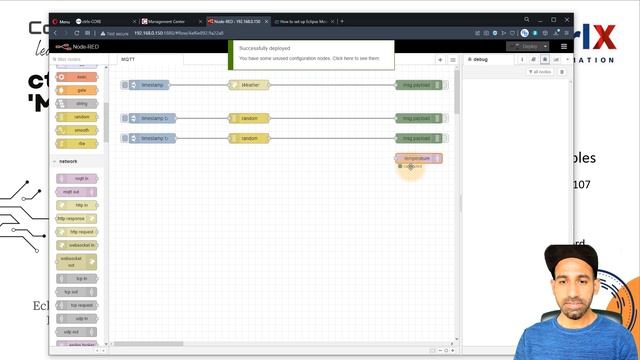Select the udp in palette node

click(x=77, y=318)
